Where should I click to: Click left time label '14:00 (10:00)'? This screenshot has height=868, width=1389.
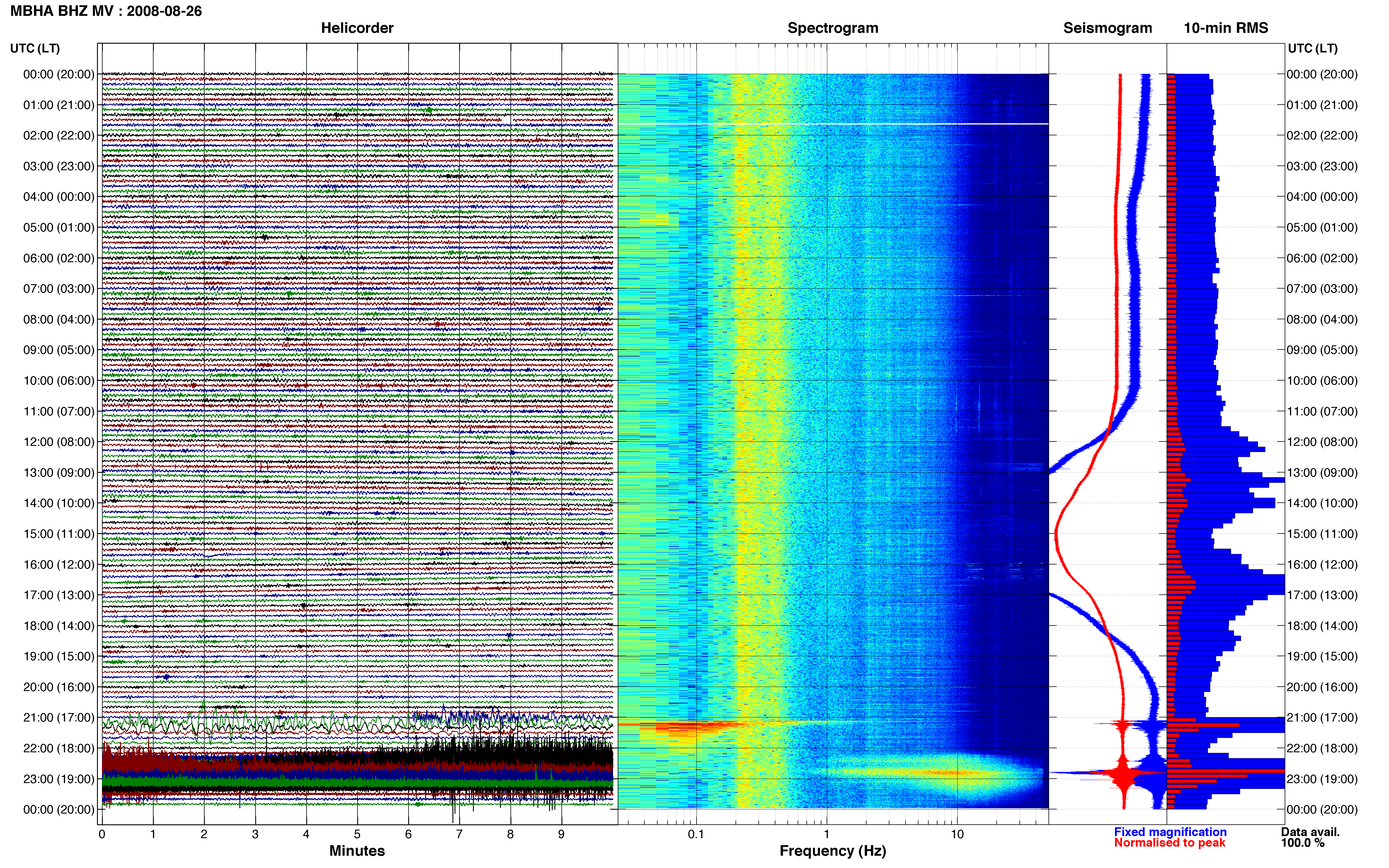pyautogui.click(x=59, y=504)
